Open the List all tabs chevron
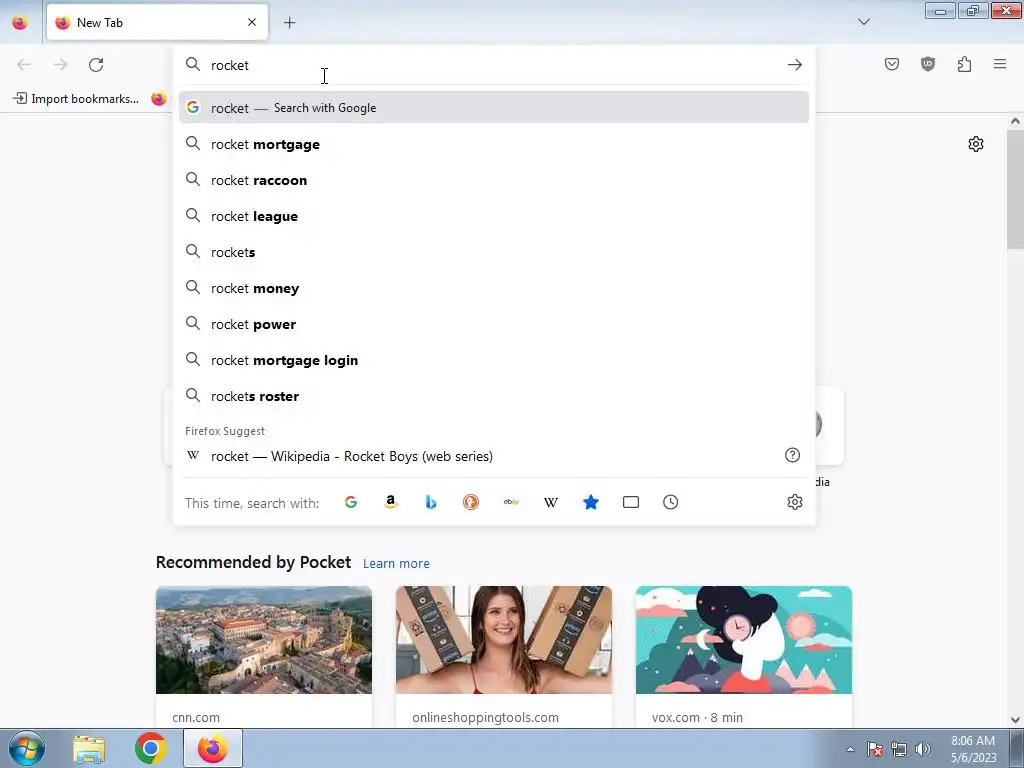 tap(863, 22)
